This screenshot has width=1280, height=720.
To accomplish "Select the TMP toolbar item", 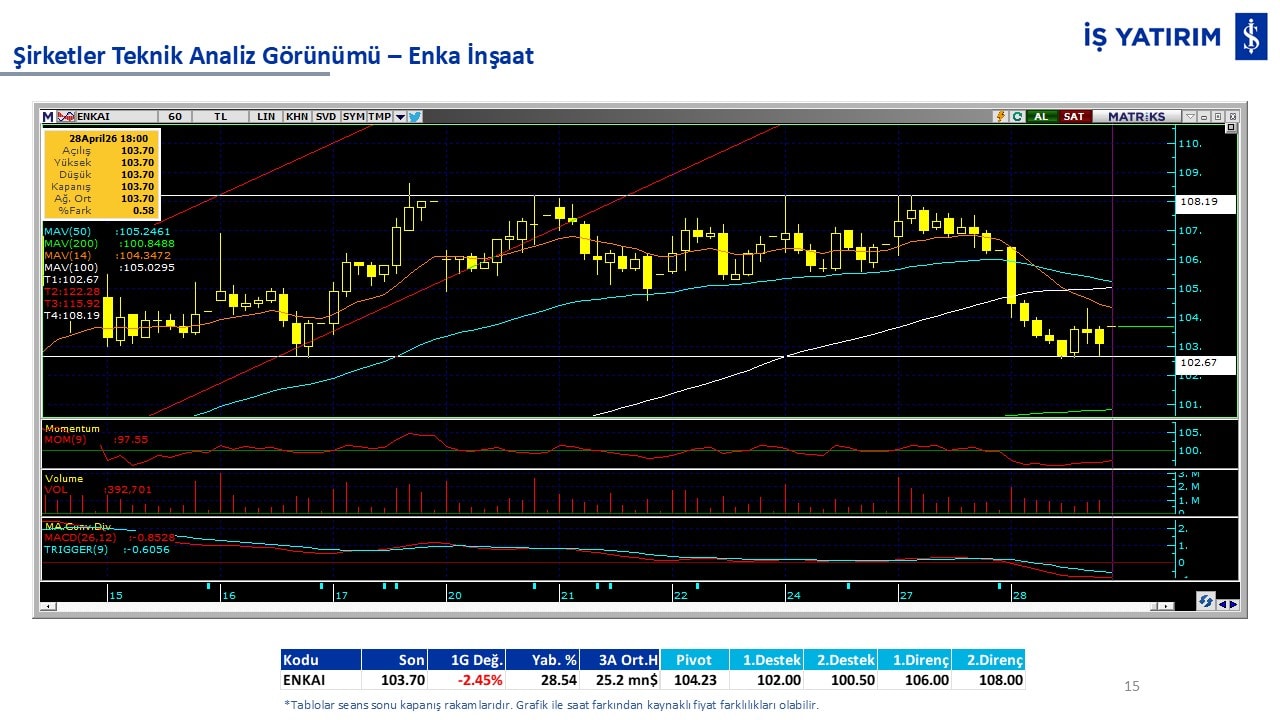I will [x=379, y=116].
